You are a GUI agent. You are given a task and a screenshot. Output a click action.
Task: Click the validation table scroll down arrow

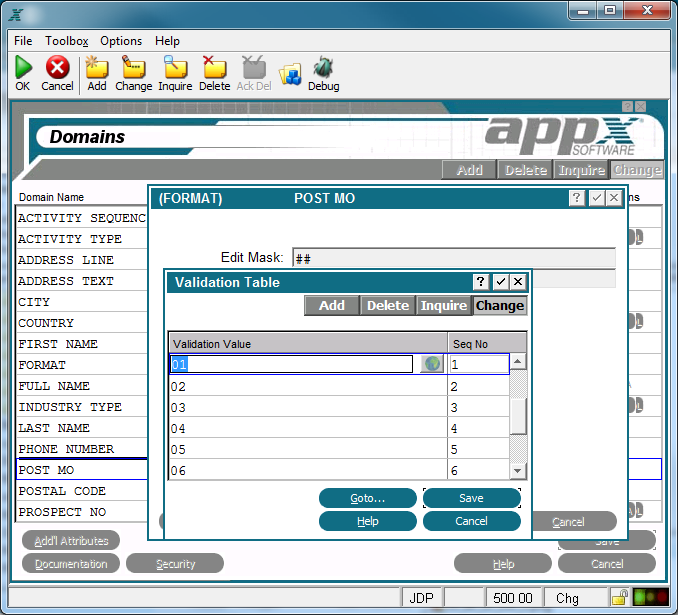[x=518, y=471]
